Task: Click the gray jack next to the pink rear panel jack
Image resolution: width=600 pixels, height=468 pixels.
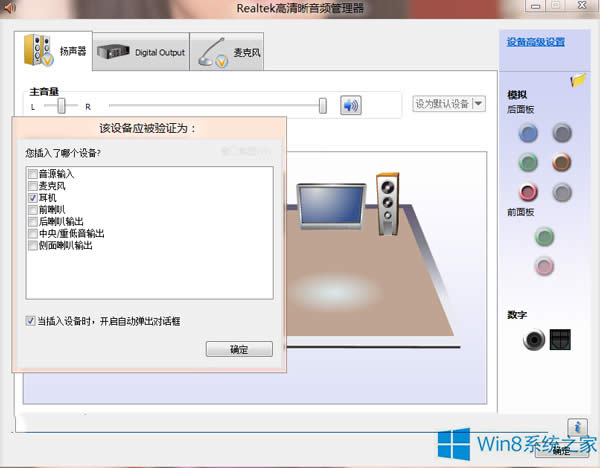Action: (x=562, y=192)
